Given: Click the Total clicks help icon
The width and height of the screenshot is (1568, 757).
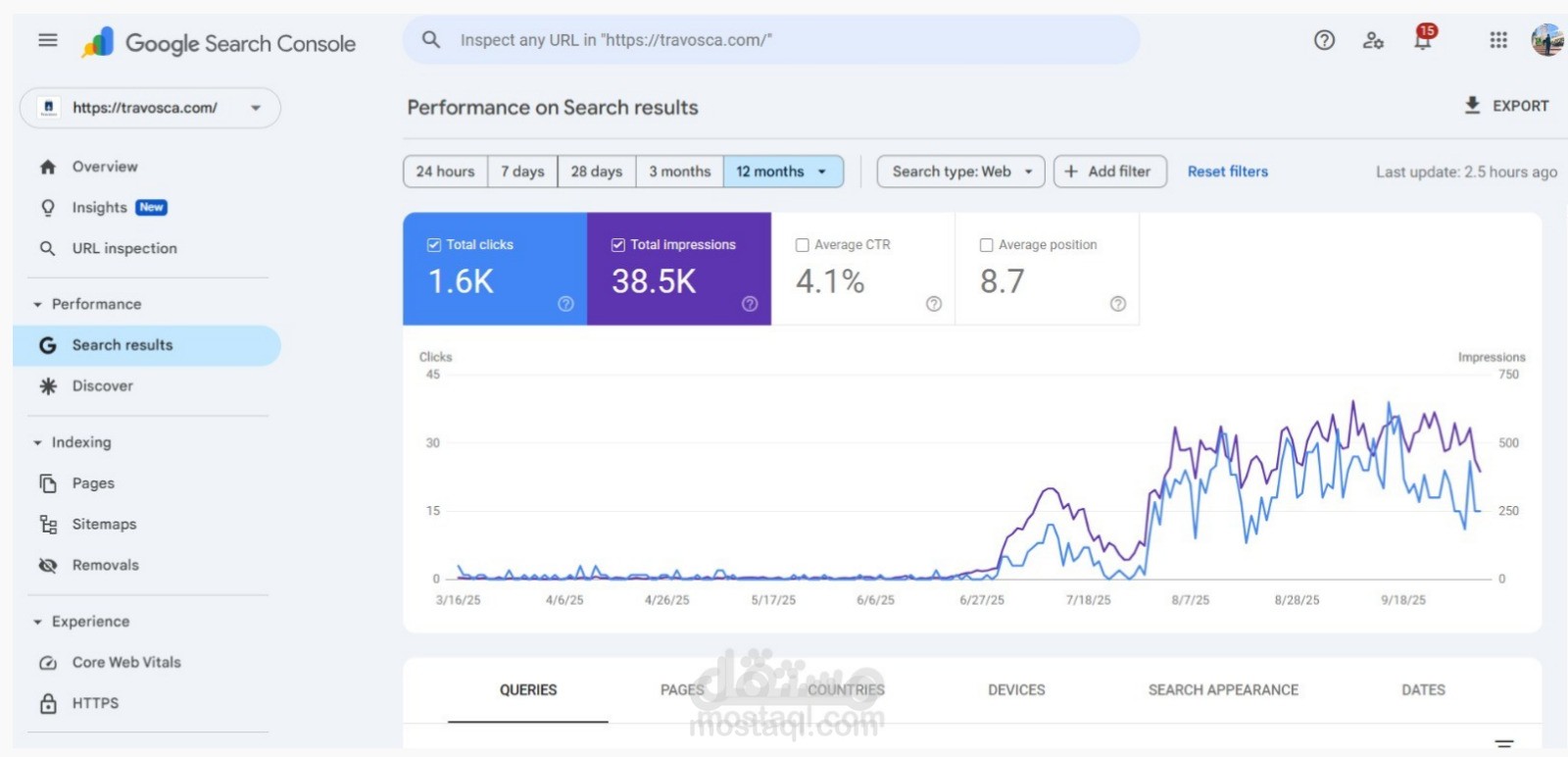Looking at the screenshot, I should click(565, 304).
